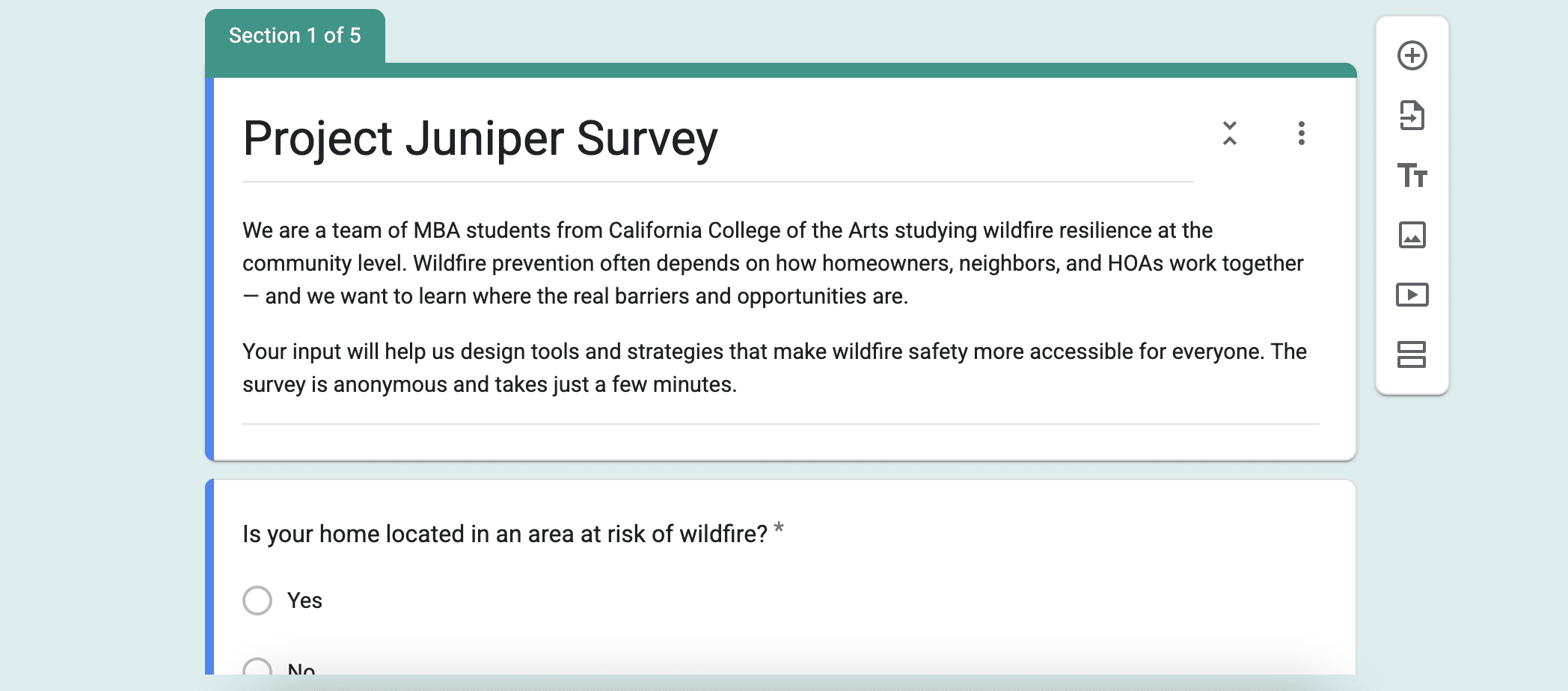Open the section's three-dot options menu
Image resolution: width=1568 pixels, height=691 pixels.
pos(1301,134)
